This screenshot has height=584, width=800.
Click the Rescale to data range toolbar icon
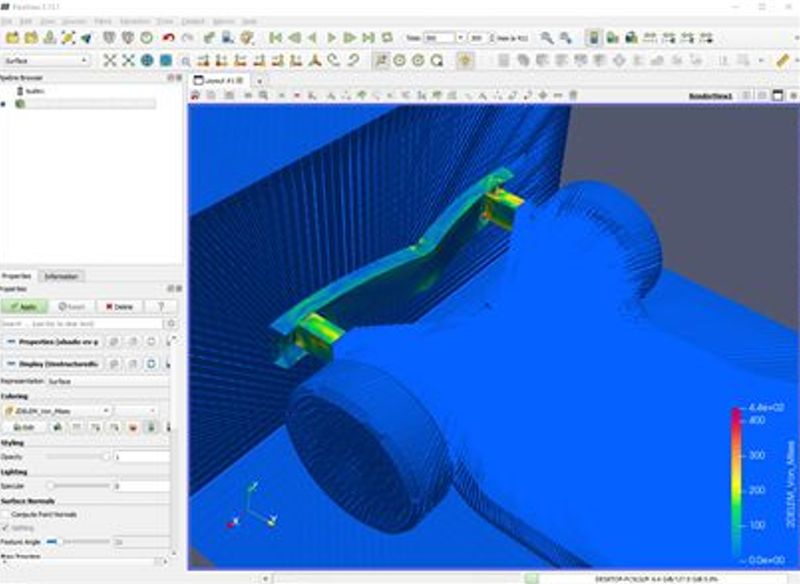649,38
